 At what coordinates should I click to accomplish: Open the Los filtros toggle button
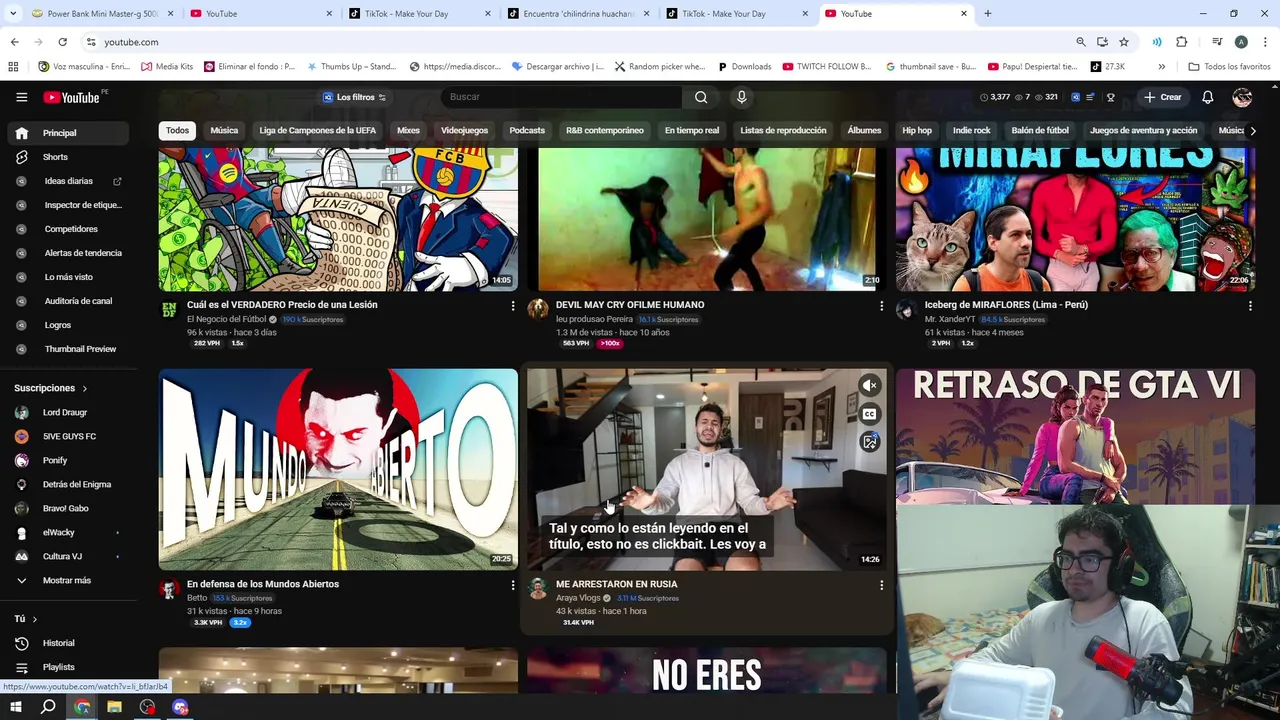click(x=354, y=97)
